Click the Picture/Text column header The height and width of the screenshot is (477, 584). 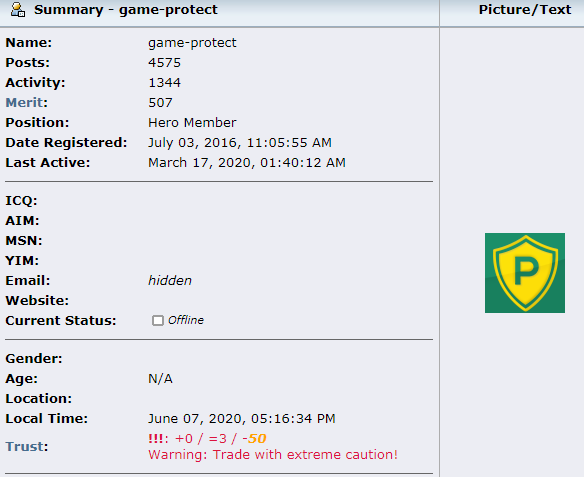525,10
